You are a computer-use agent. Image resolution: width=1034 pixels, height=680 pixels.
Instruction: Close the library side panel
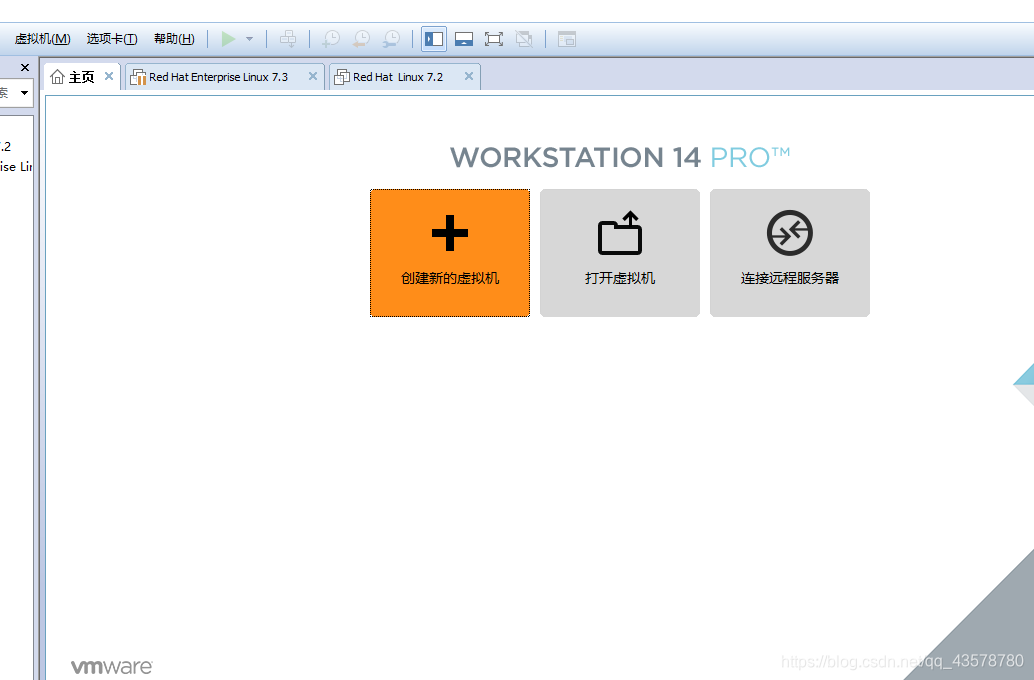pos(25,67)
